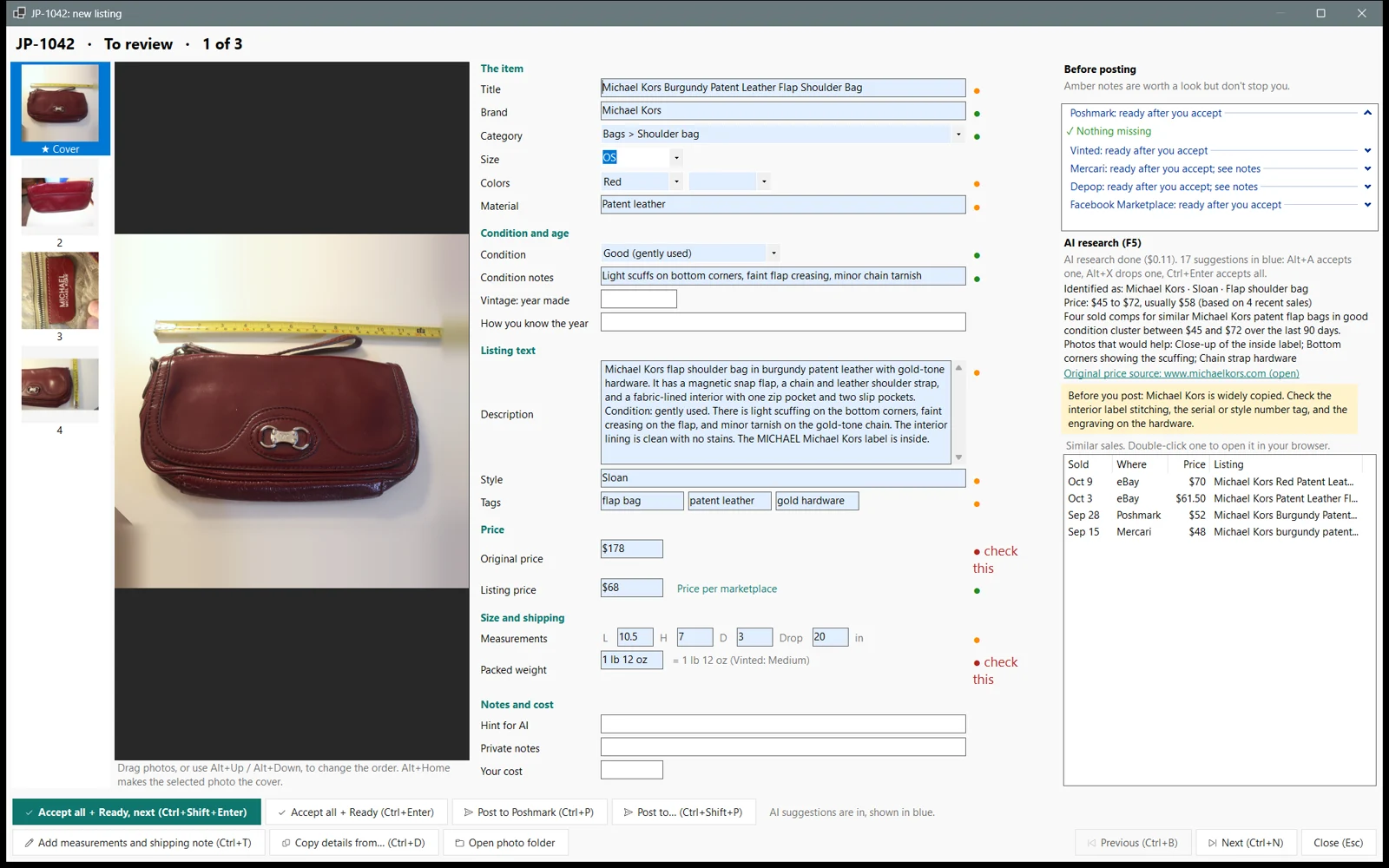Click Add measurements and shipping note
Image resolution: width=1389 pixels, height=868 pixels.
tap(138, 843)
